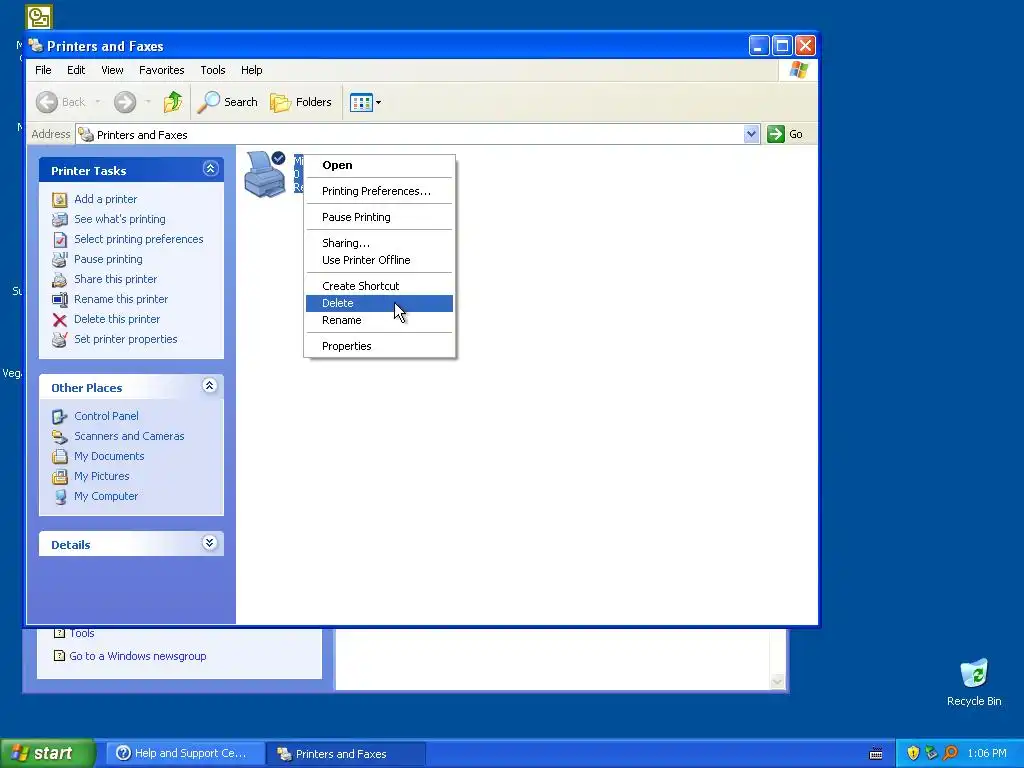This screenshot has height=768, width=1024.
Task: Select the printer icon in the file area
Action: tap(264, 174)
